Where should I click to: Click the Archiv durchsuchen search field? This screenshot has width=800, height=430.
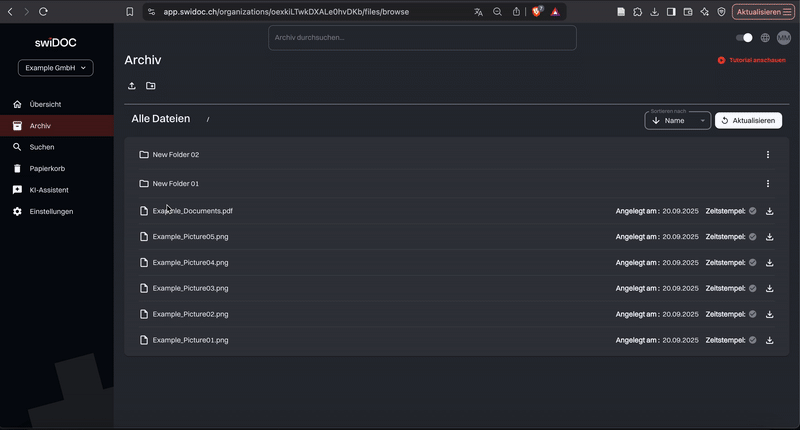coord(422,38)
